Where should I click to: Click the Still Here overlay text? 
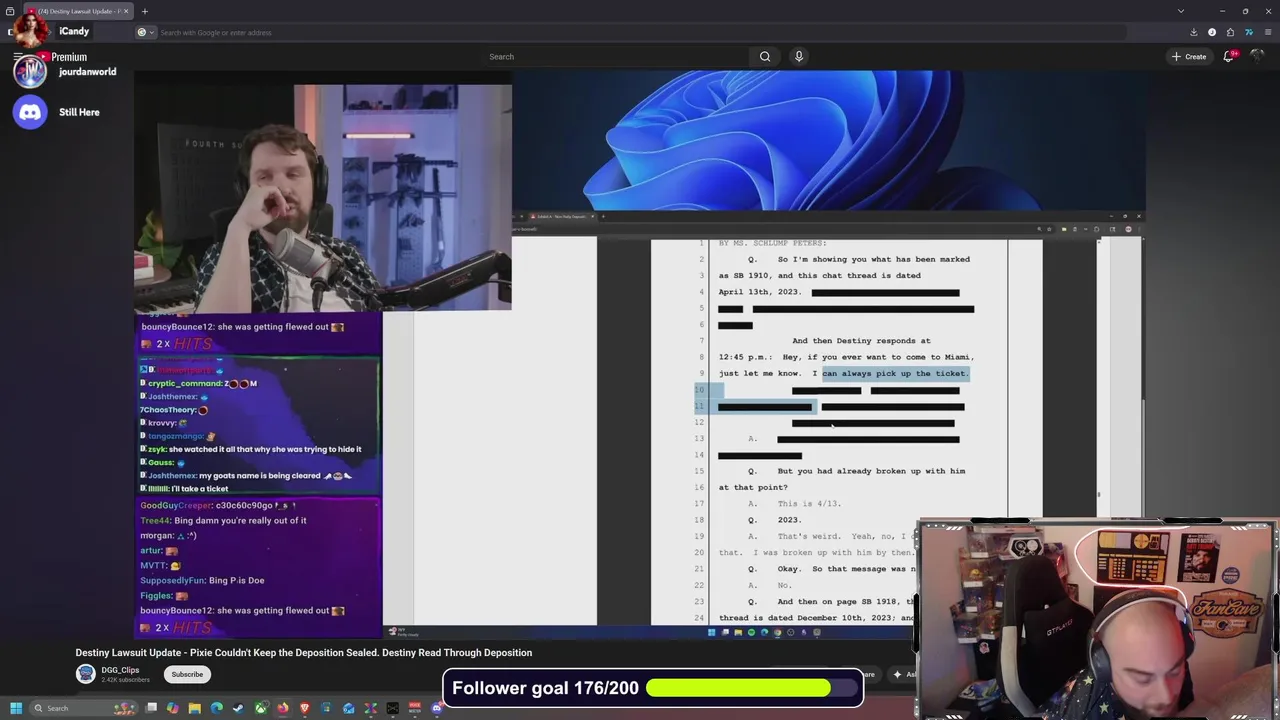[x=79, y=112]
